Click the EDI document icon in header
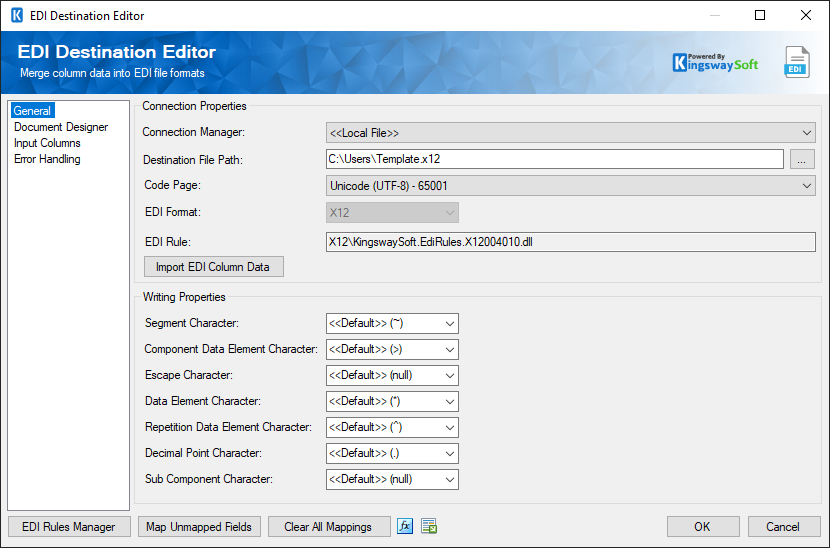This screenshot has height=548, width=830. click(797, 62)
